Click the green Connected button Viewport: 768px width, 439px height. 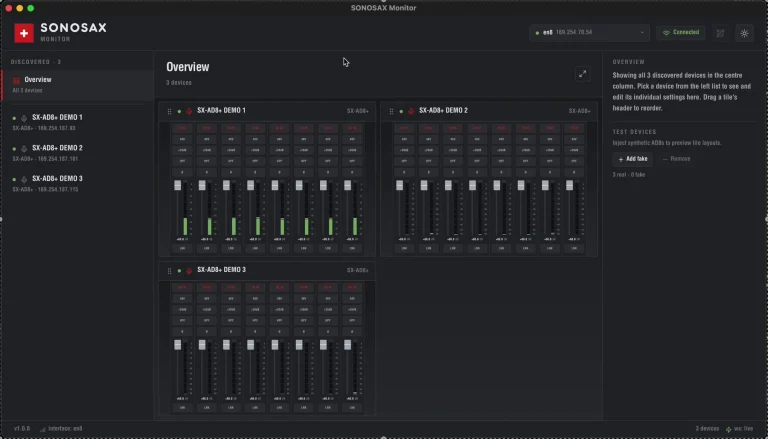(681, 33)
